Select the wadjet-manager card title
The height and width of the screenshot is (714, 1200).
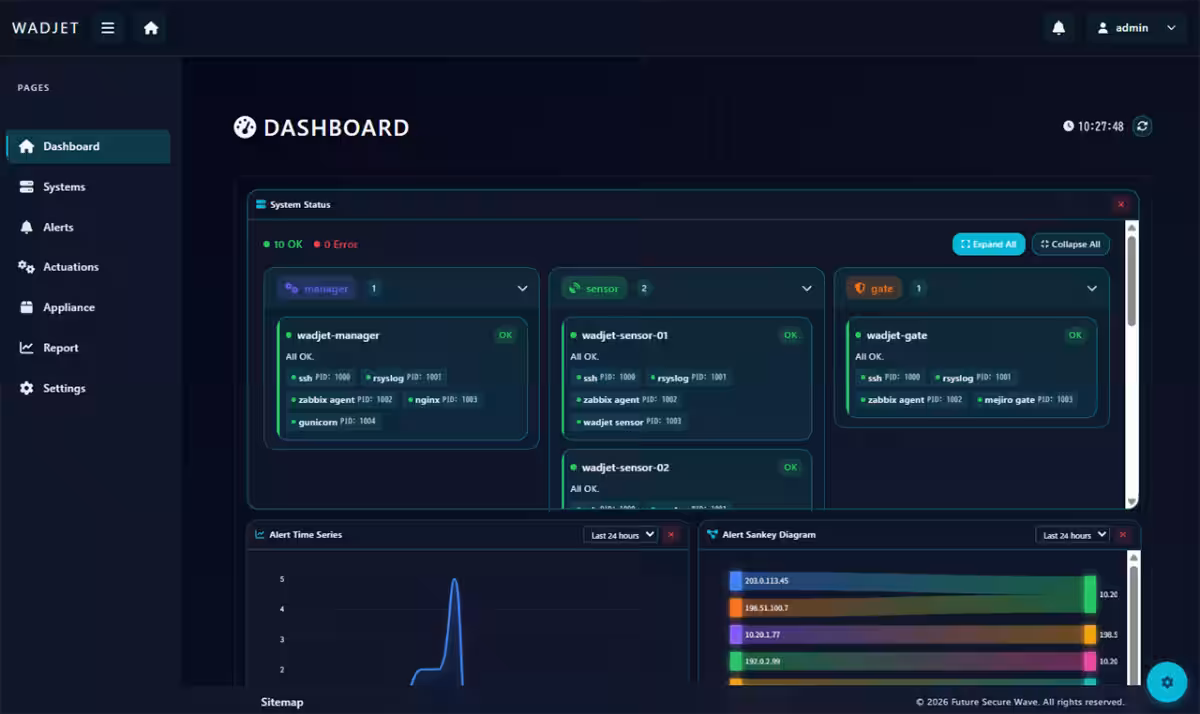[338, 335]
